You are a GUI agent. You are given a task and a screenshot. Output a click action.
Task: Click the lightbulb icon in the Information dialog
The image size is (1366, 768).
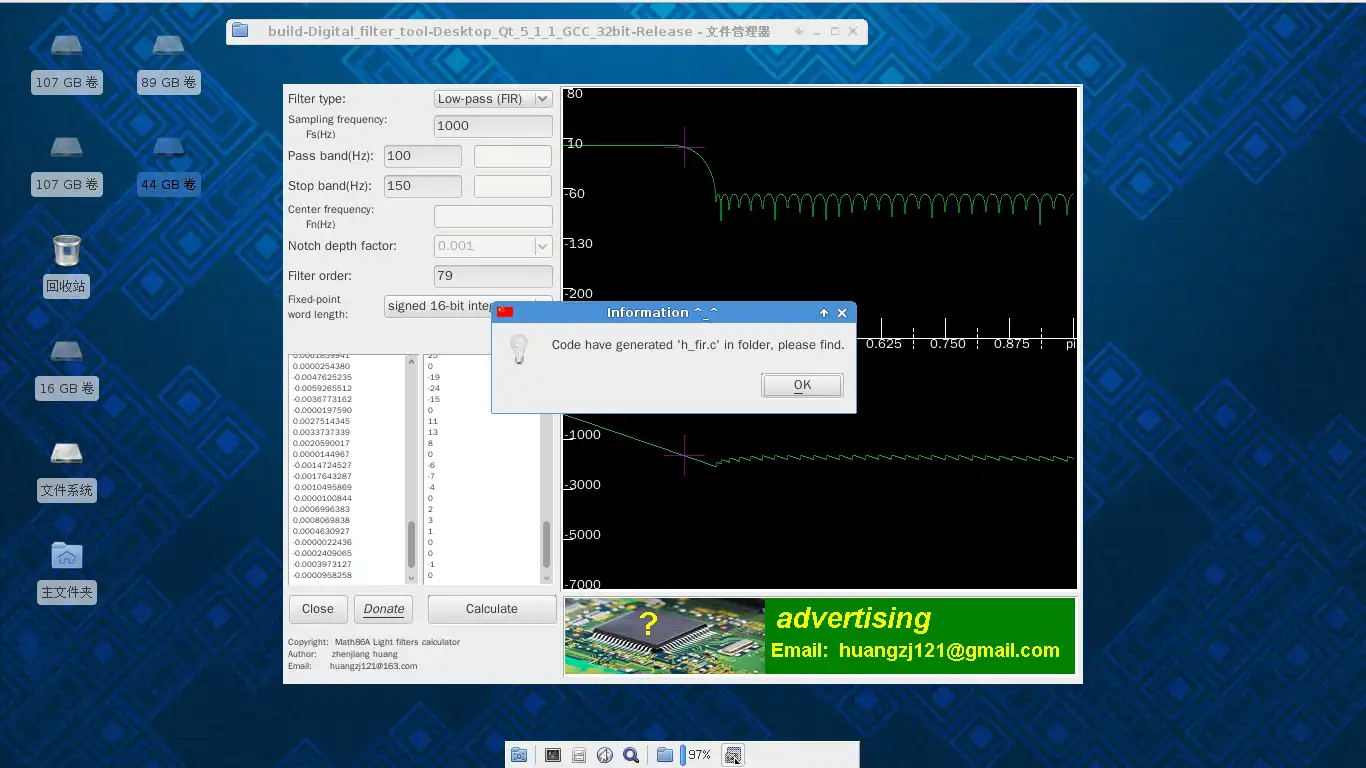pyautogui.click(x=518, y=348)
